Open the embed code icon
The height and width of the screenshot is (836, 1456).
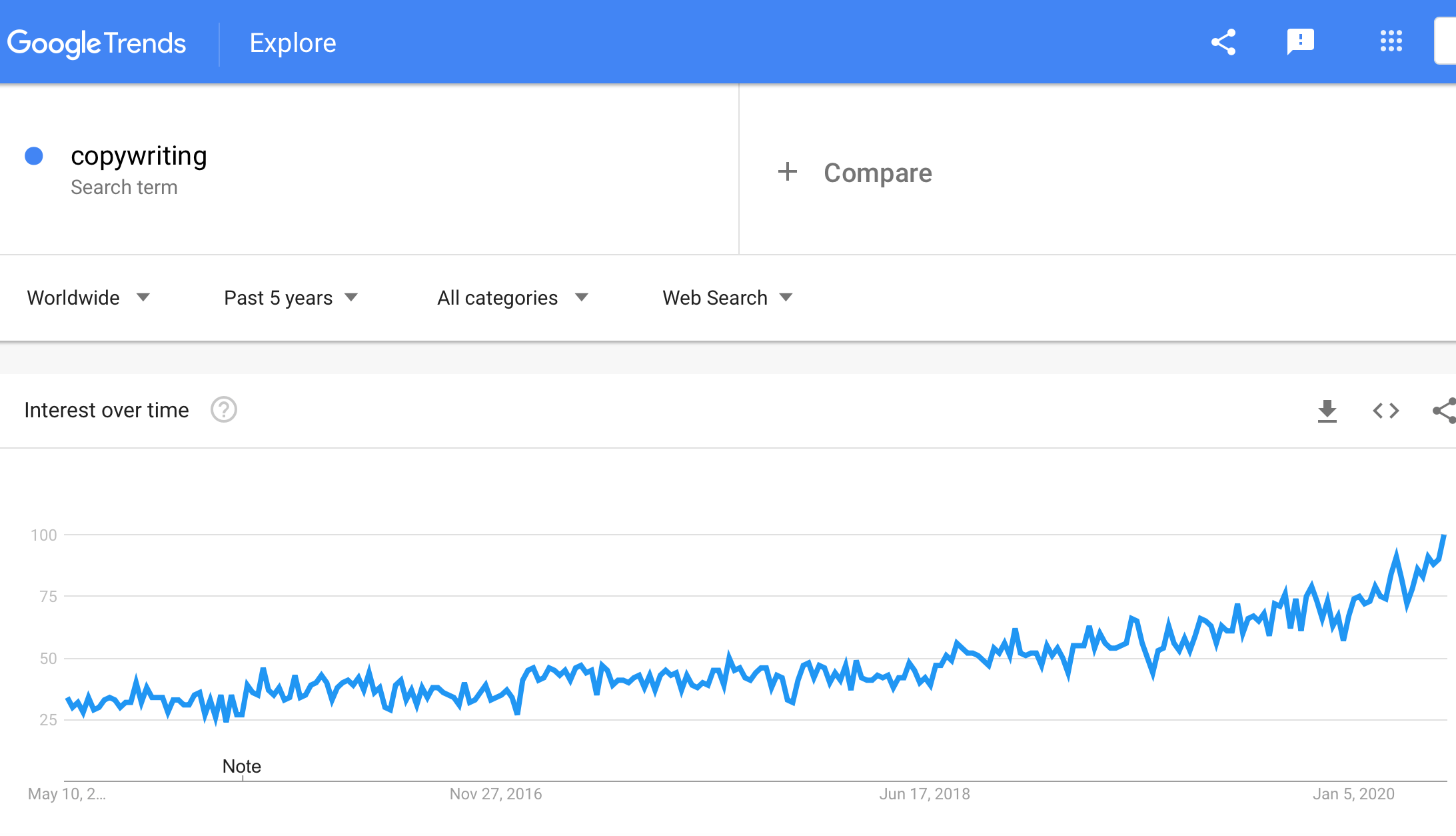pos(1386,411)
